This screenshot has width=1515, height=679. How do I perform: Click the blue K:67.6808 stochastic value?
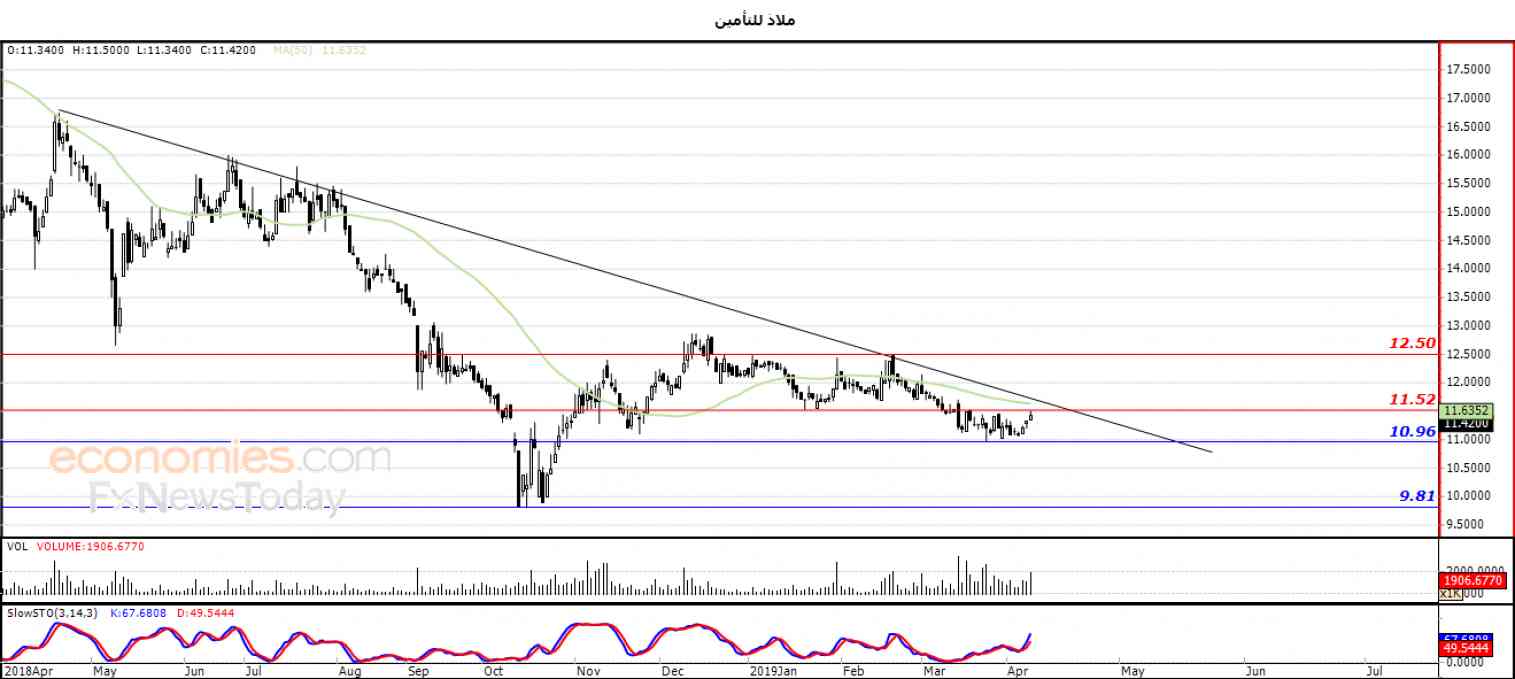[140, 612]
